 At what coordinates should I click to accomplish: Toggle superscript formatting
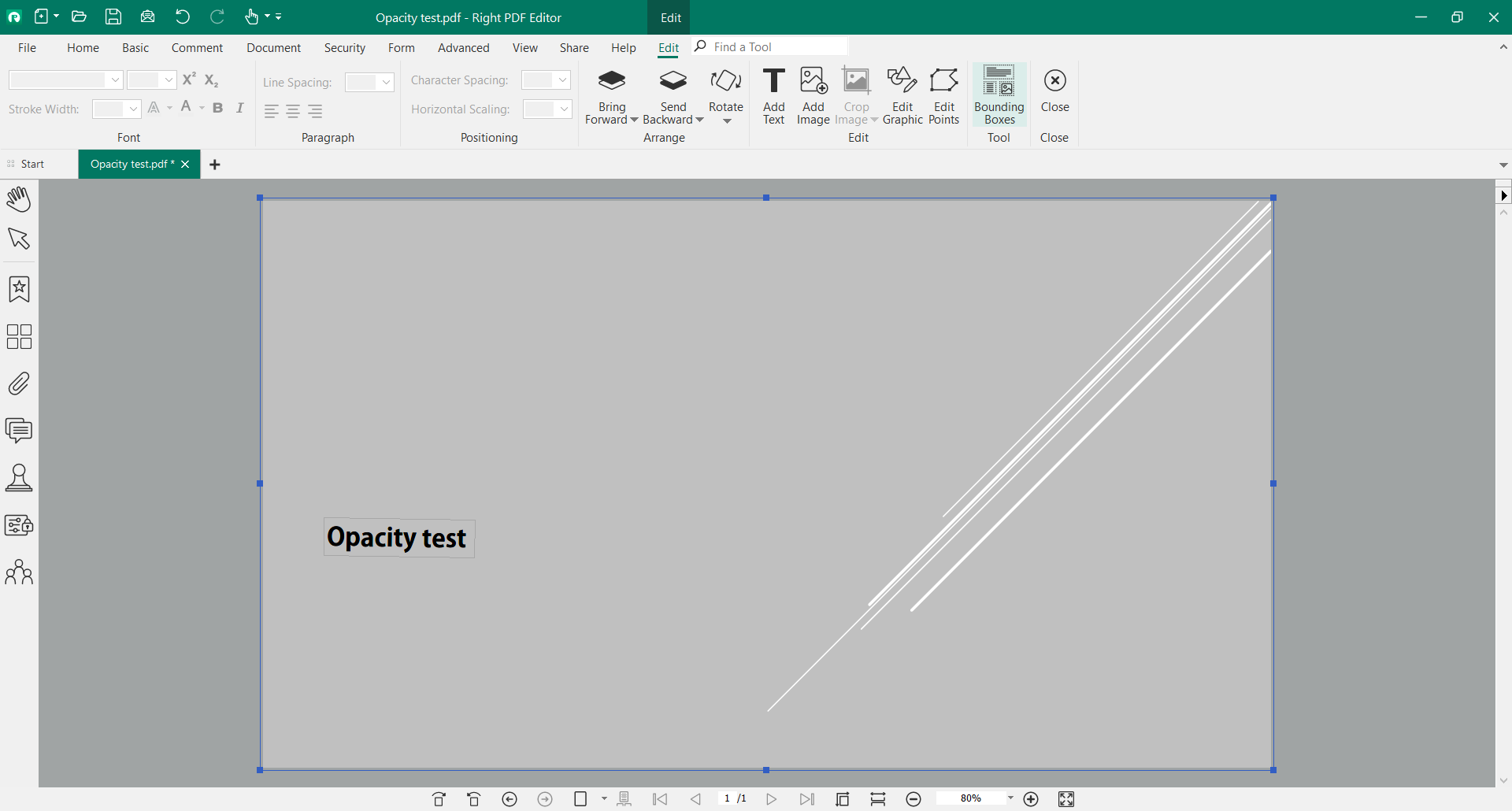pos(189,79)
